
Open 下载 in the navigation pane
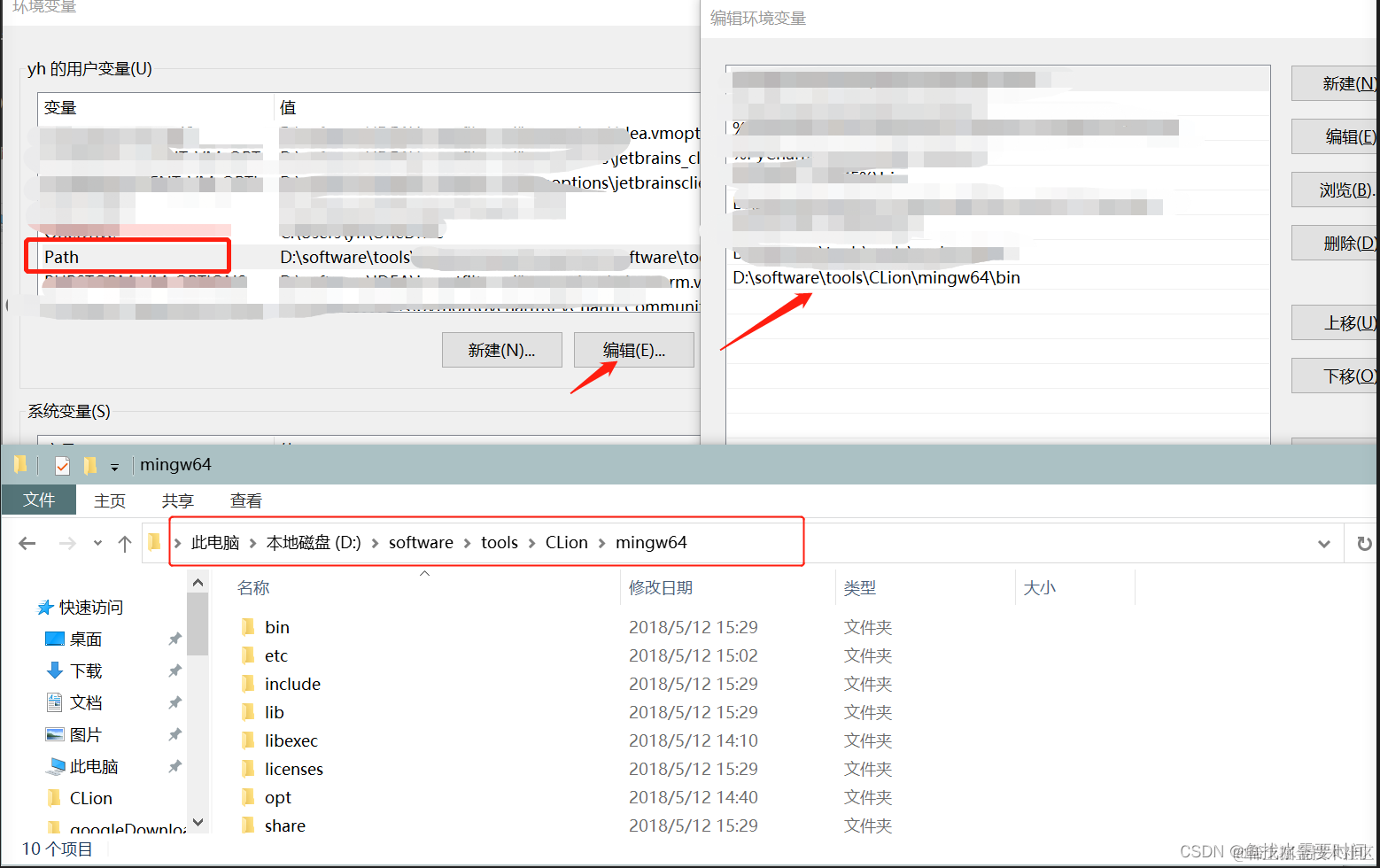pos(86,671)
